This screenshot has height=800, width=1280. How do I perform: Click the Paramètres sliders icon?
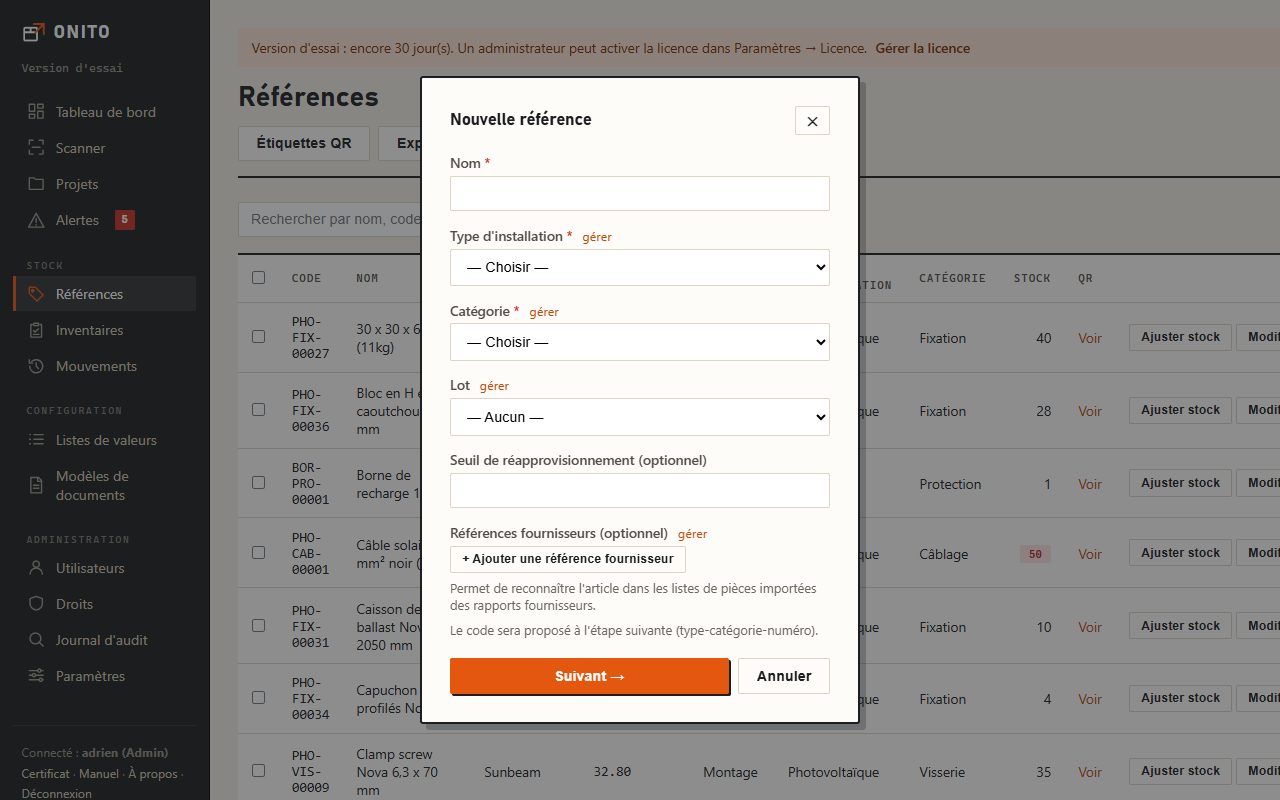[x=36, y=676]
